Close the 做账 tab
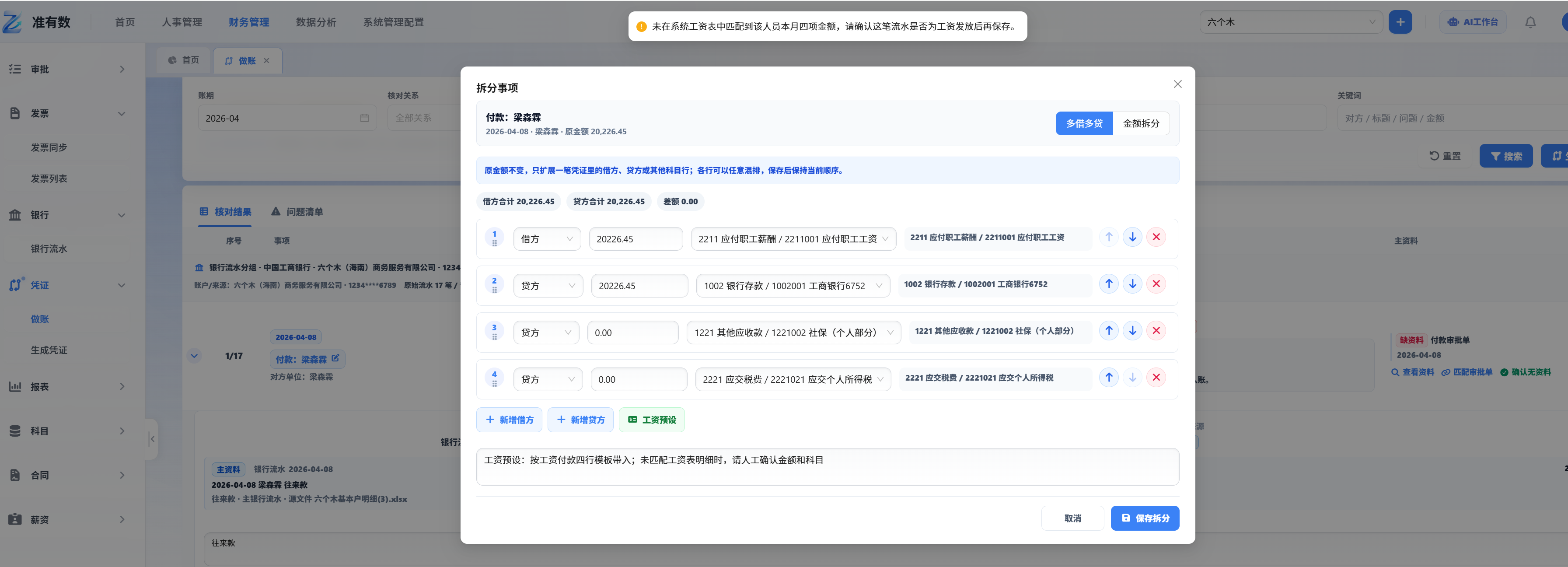 pos(267,60)
